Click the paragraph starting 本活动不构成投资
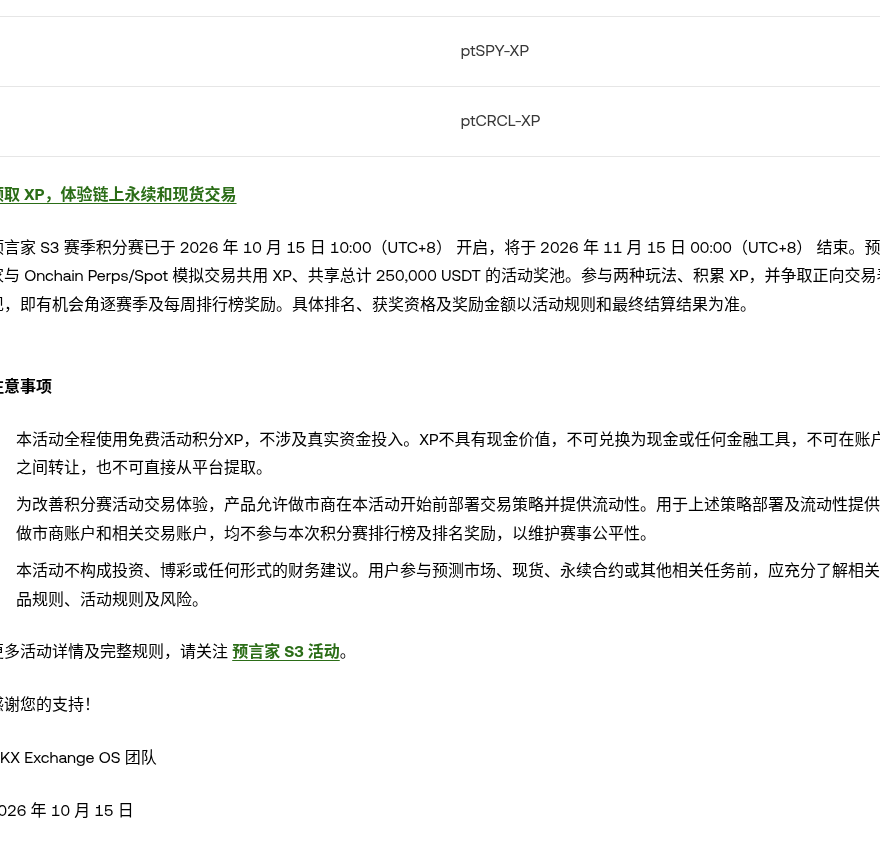 [448, 585]
